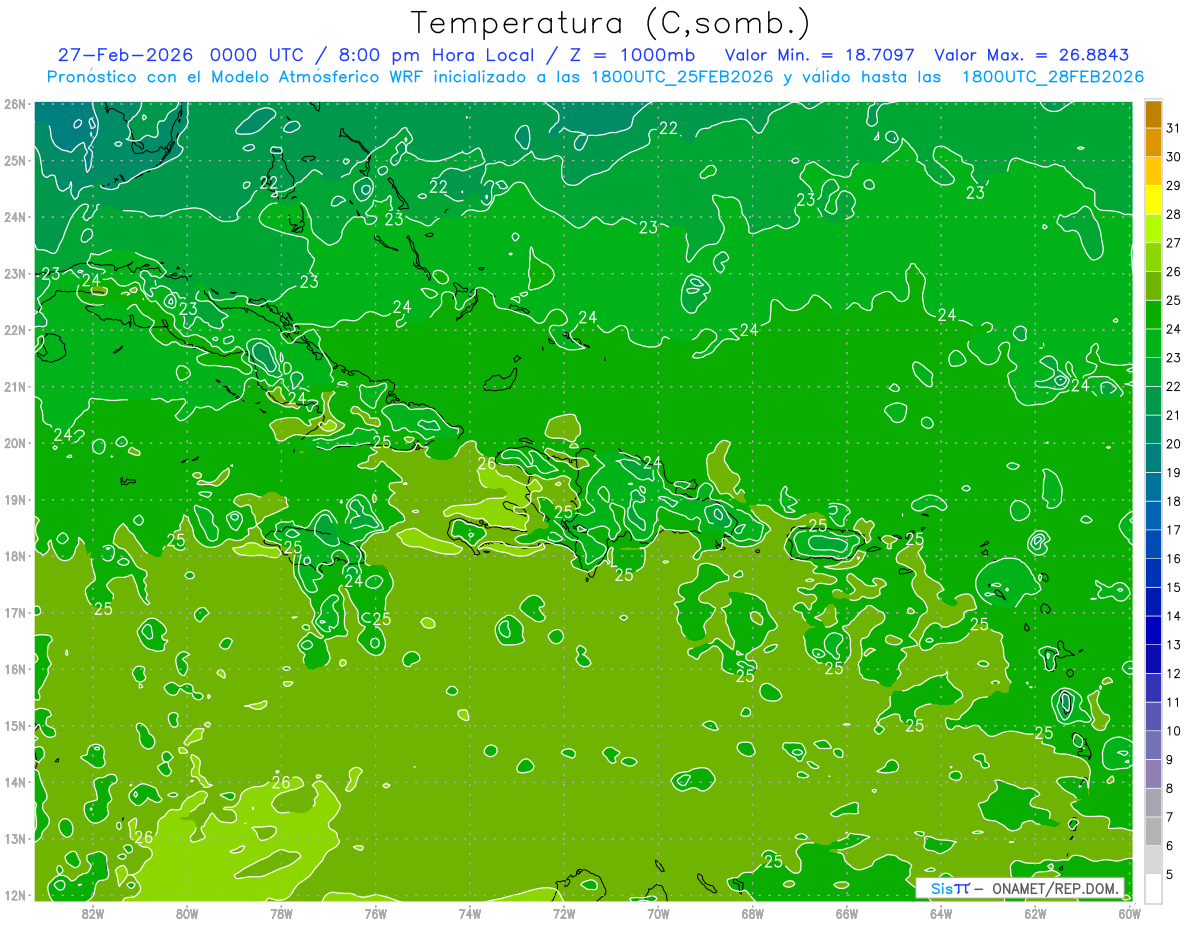Pick the purple legend swatch between 9 and 10

[1152, 745]
